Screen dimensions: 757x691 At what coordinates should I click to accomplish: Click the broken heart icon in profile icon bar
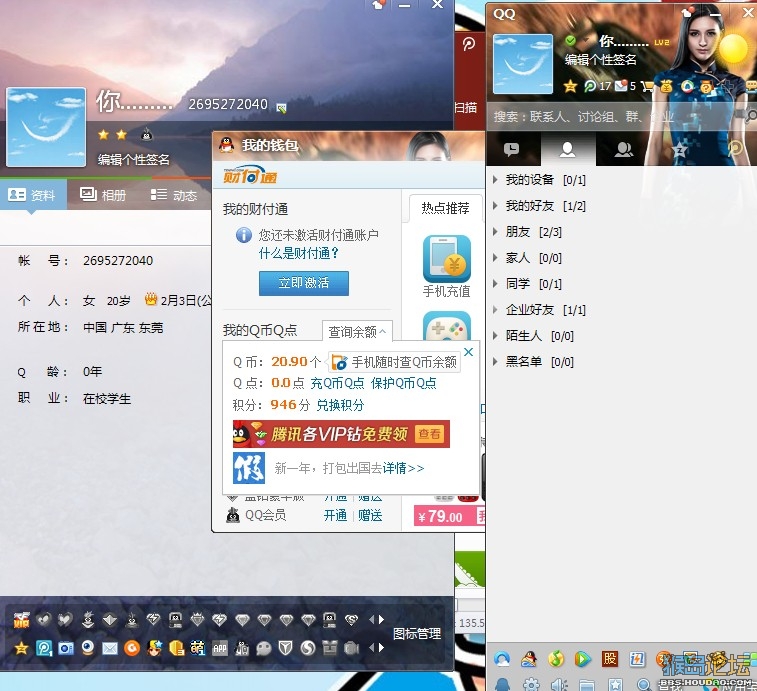[65, 620]
